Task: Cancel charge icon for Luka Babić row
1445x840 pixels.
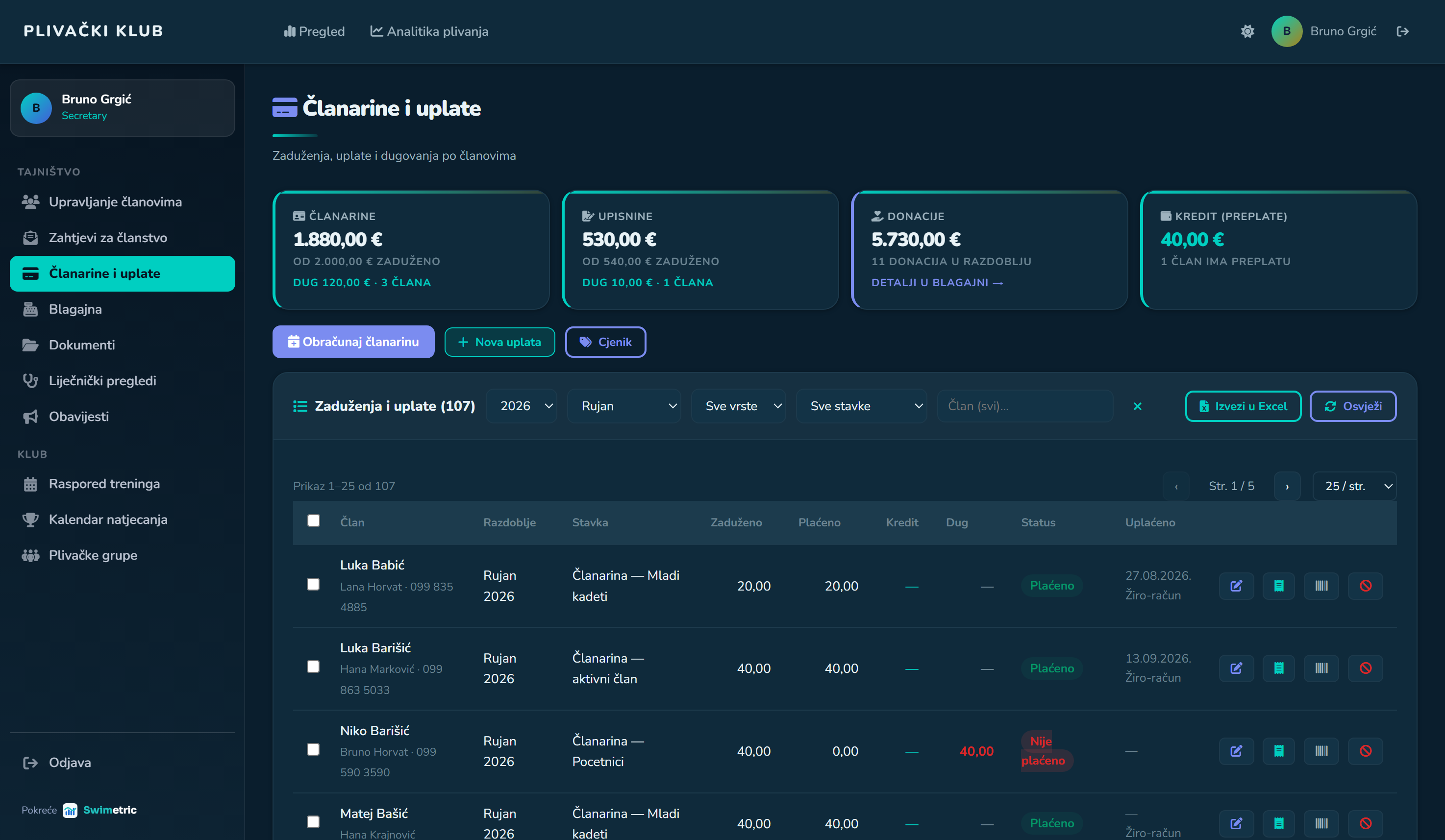Action: coord(1365,586)
